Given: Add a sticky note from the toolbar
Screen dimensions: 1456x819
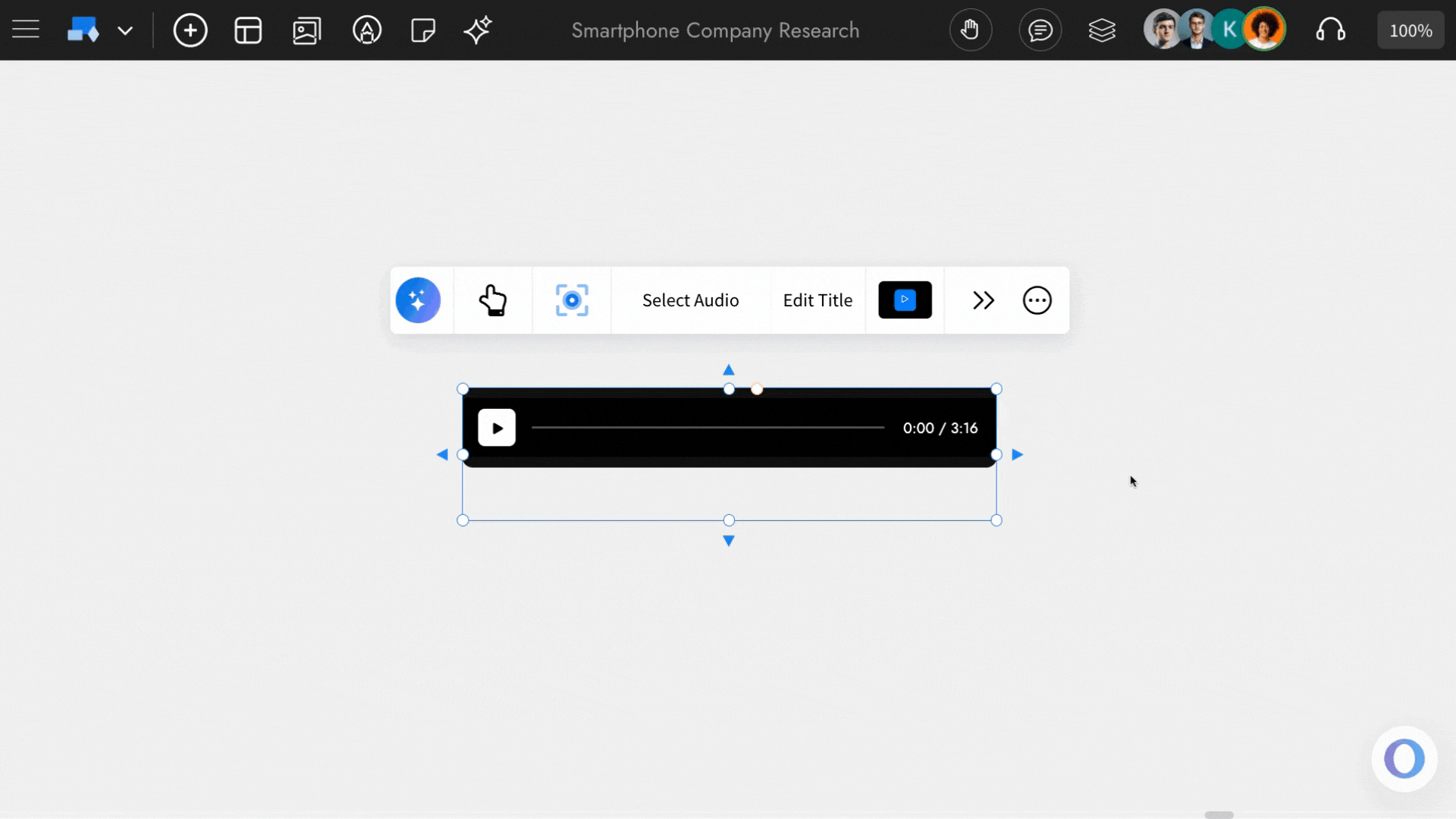Looking at the screenshot, I should [x=422, y=30].
